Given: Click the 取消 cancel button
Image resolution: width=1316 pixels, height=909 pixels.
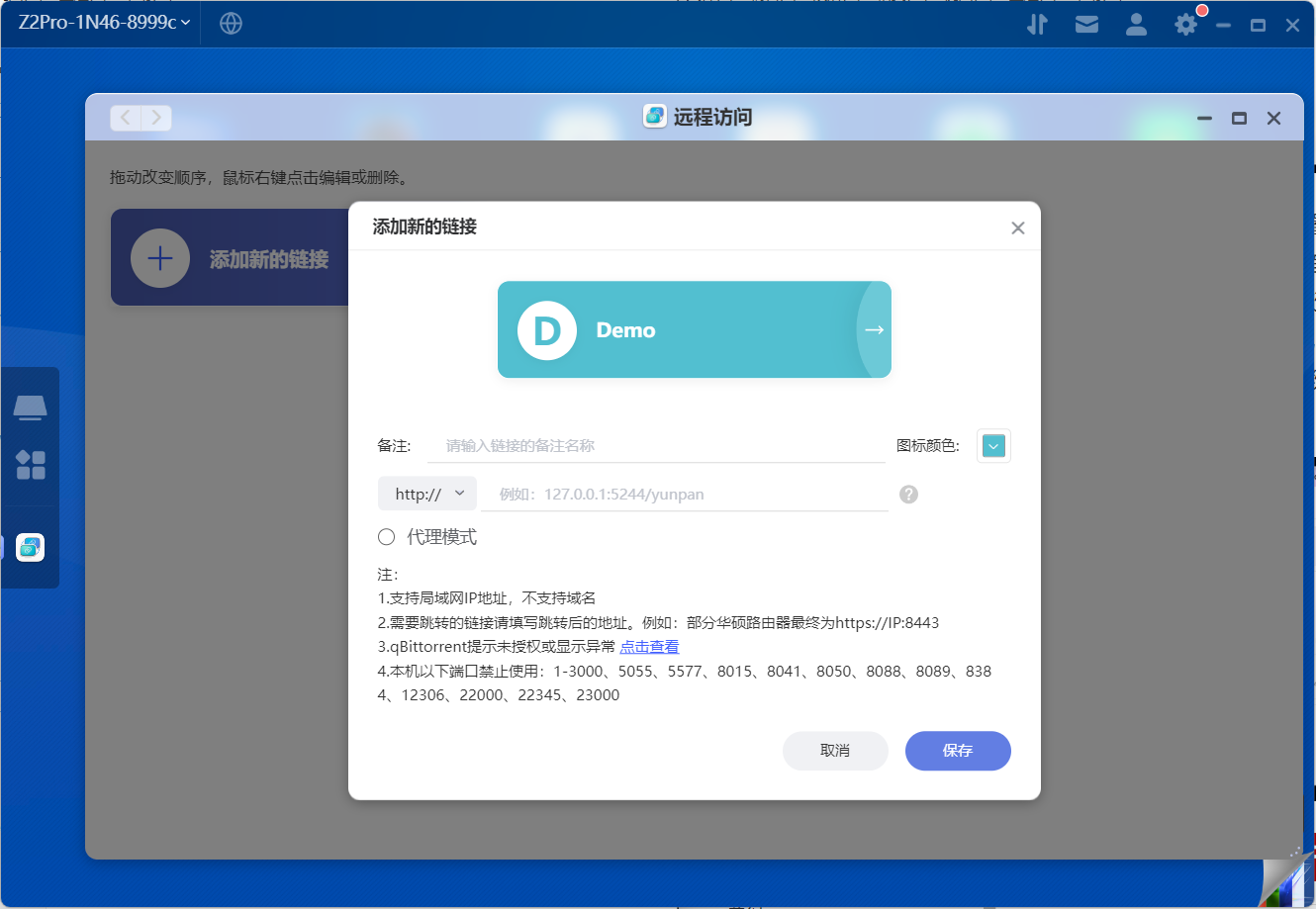Looking at the screenshot, I should [835, 751].
